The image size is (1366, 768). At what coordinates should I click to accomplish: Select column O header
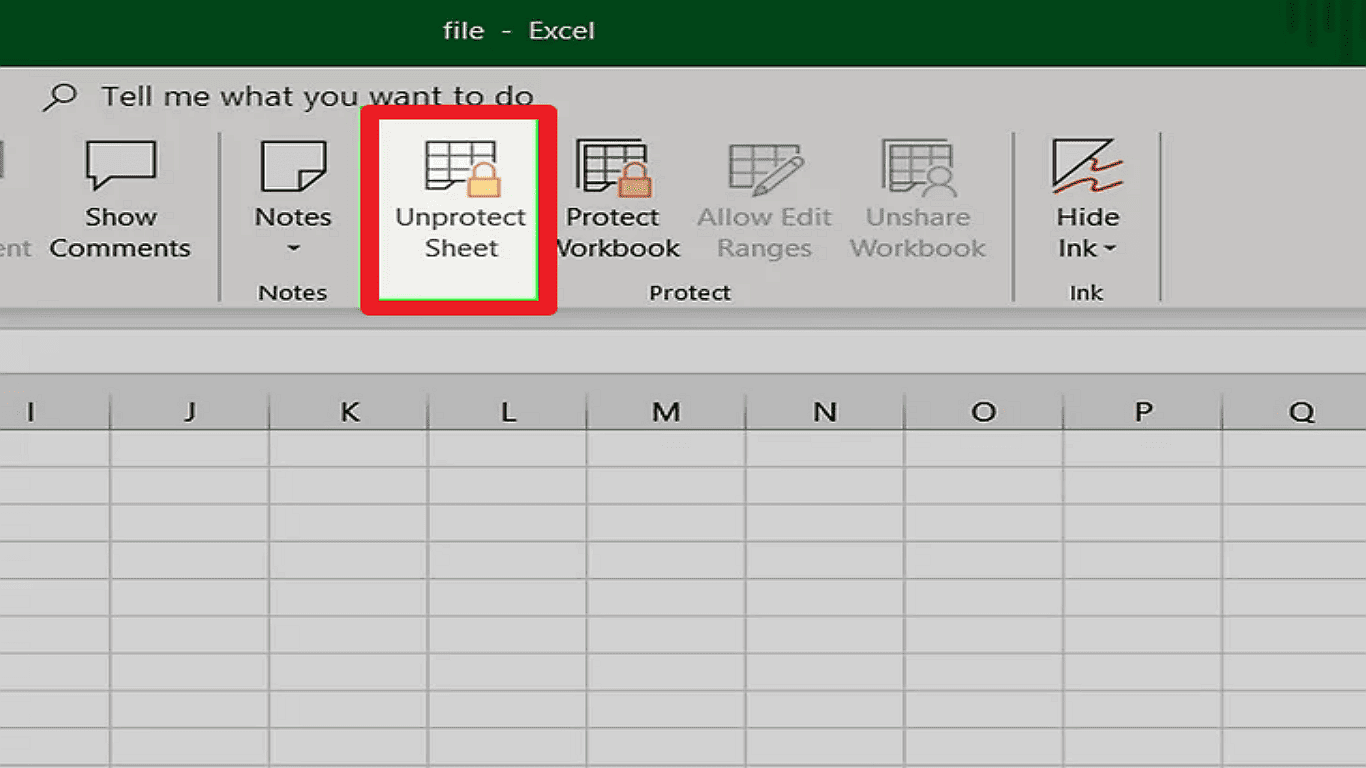click(984, 411)
